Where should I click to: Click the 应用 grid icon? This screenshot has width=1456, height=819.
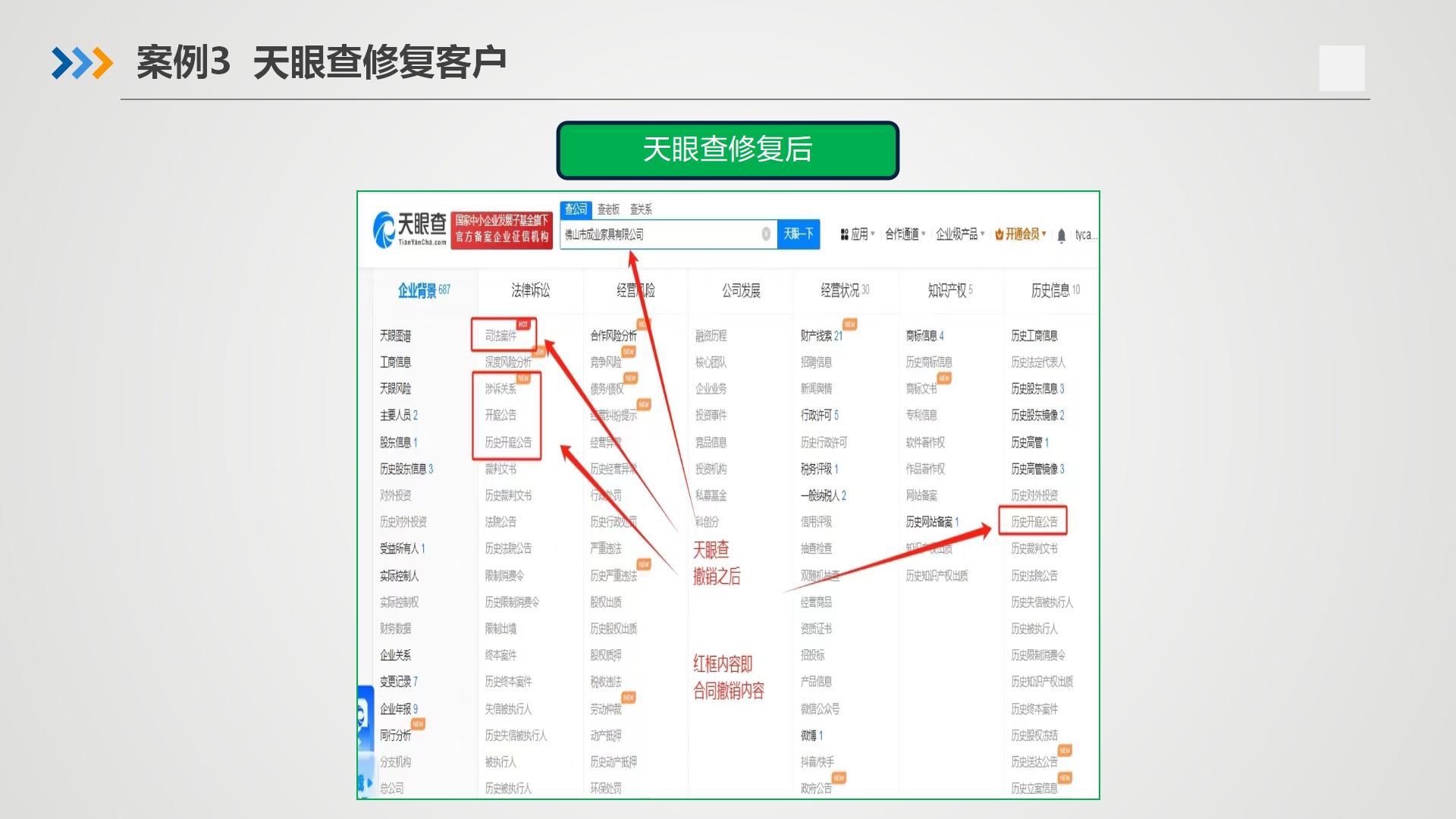click(844, 234)
